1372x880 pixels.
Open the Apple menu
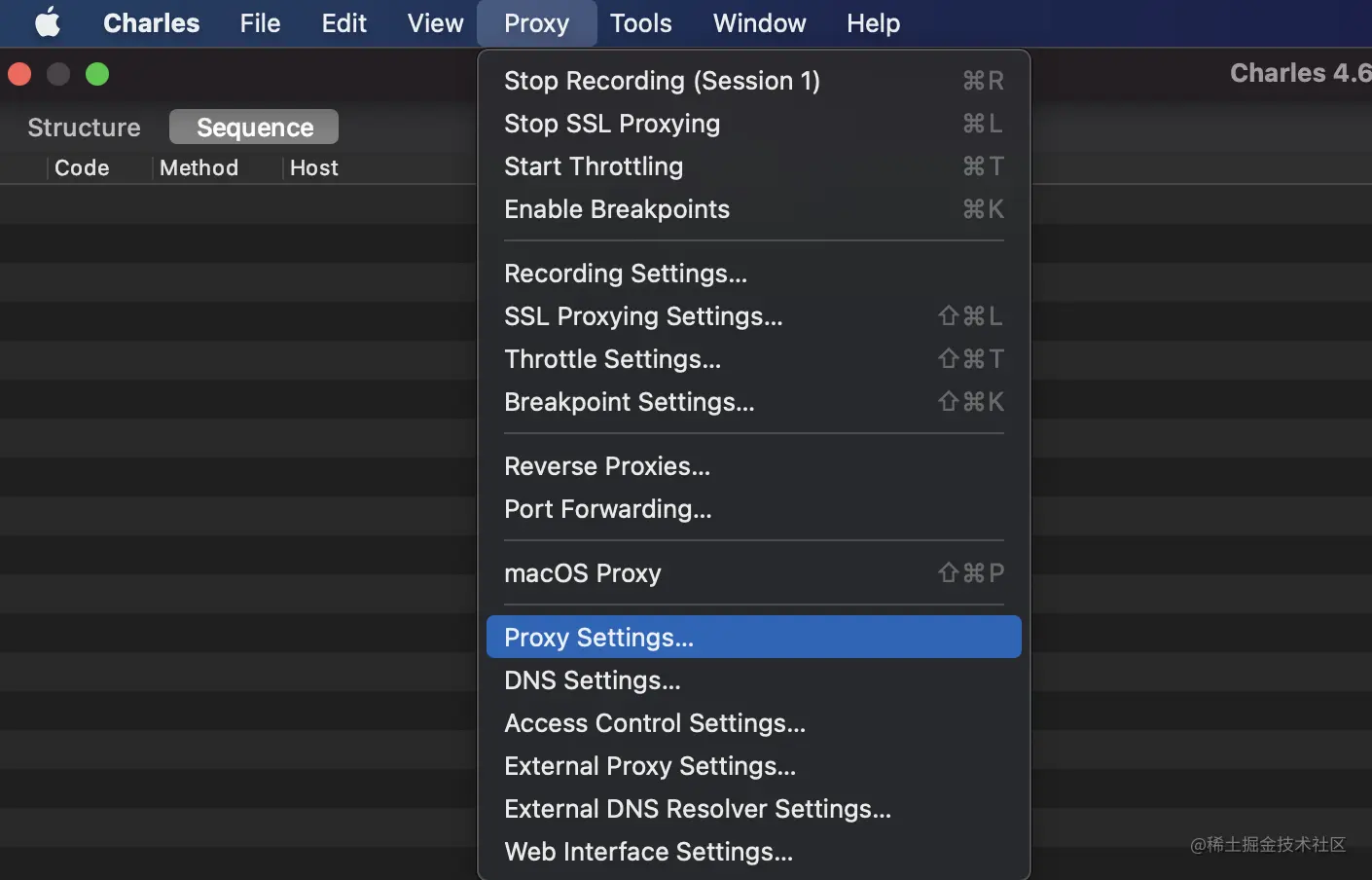coord(48,23)
